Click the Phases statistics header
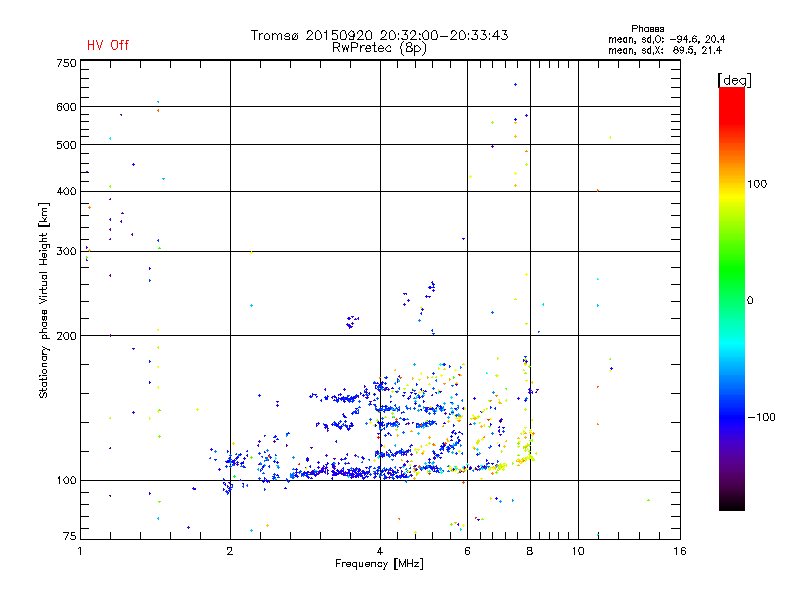Screen dimensions: 800x600 click(647, 29)
